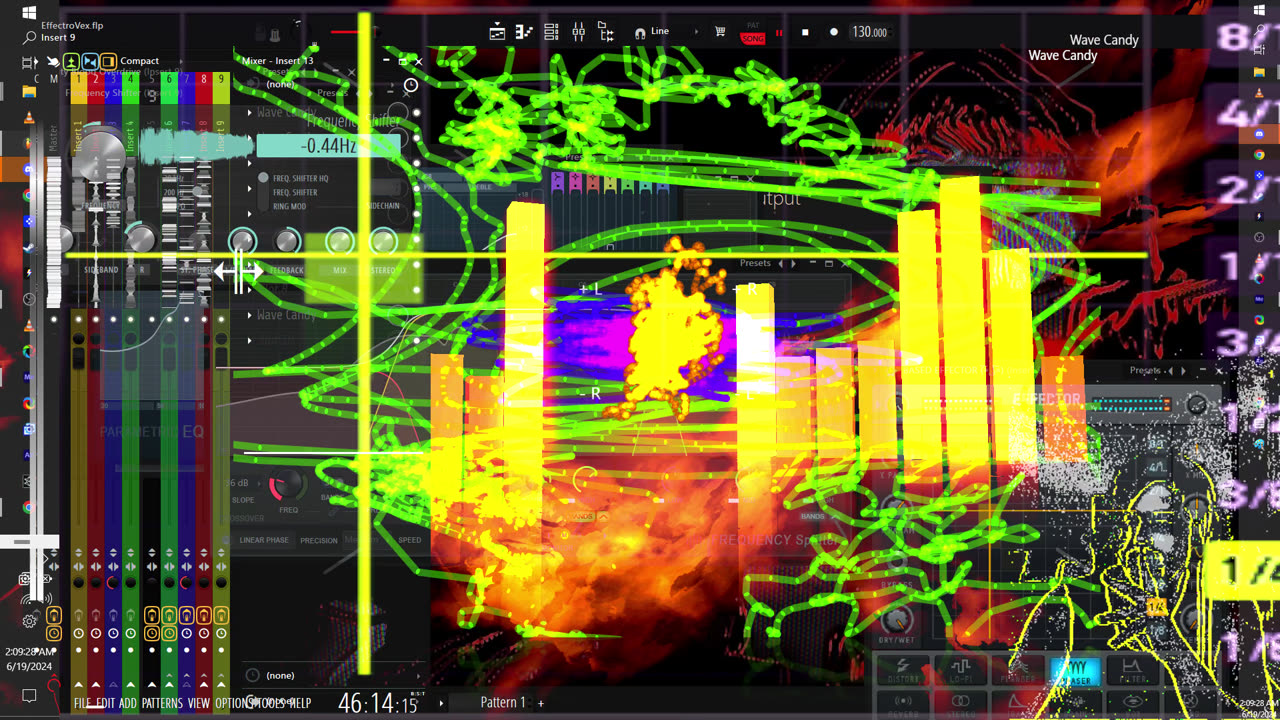Select mixer insert track 8 label
The width and height of the screenshot is (1280, 720).
[204, 137]
